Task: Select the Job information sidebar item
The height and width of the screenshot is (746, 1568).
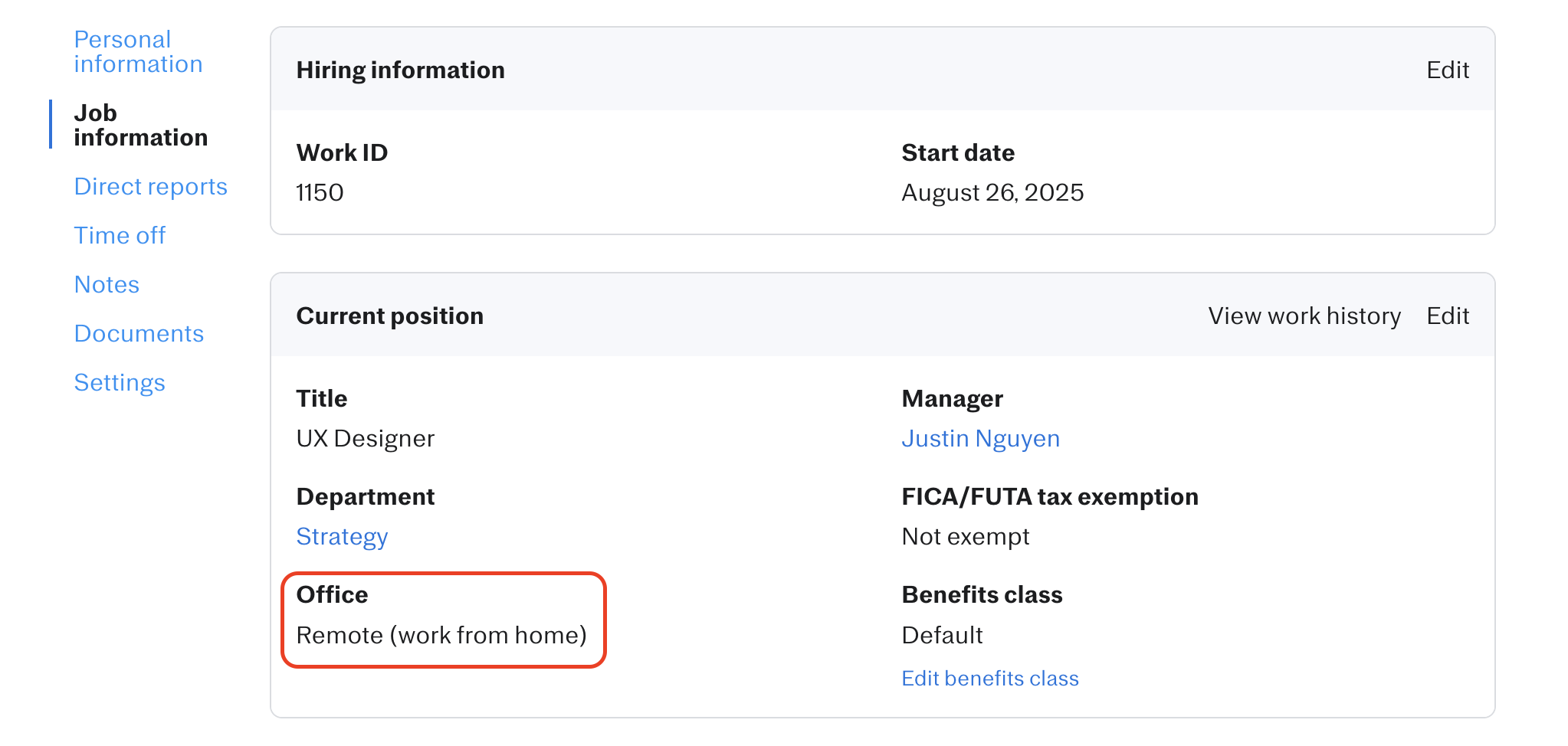Action: coord(140,125)
